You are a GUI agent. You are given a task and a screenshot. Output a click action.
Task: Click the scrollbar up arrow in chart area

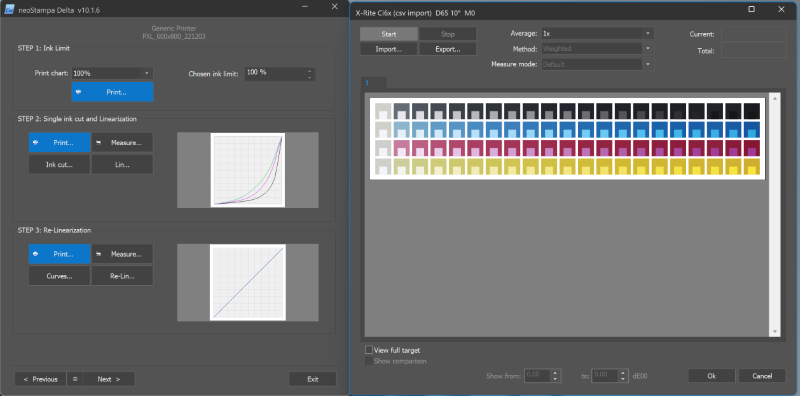click(x=774, y=98)
